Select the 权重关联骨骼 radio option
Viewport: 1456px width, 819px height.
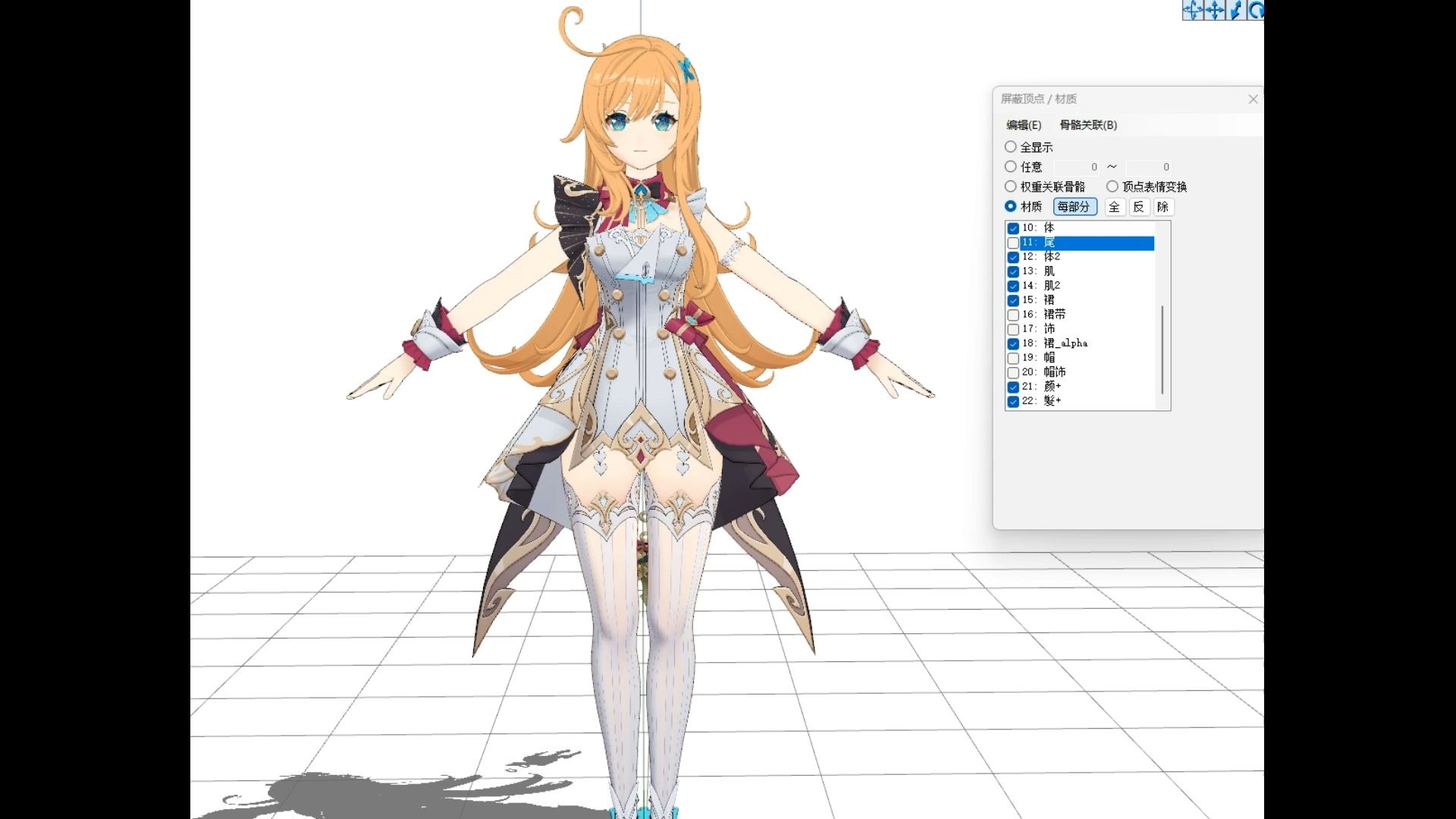[x=1010, y=186]
